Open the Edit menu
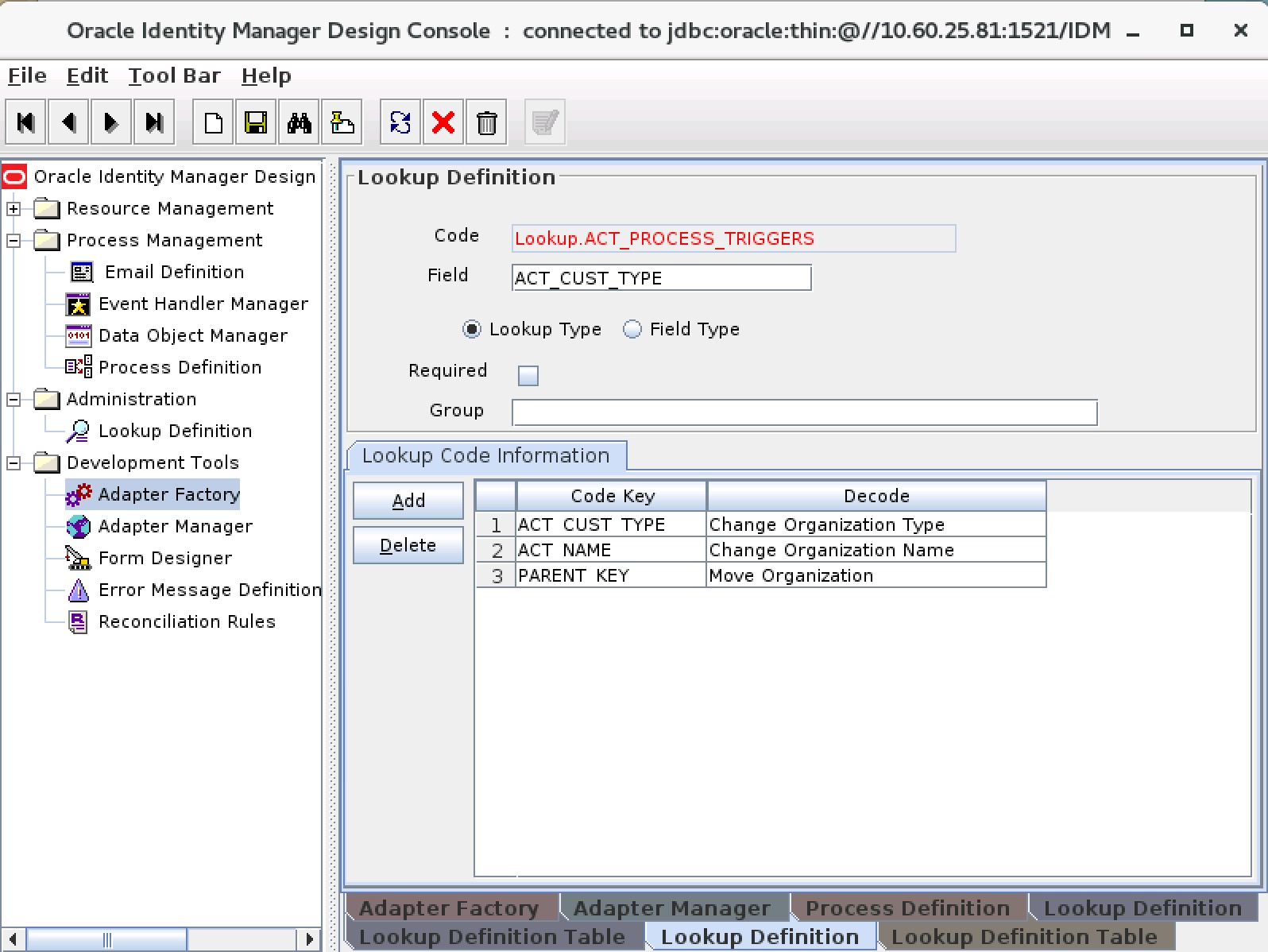Viewport: 1268px width, 952px height. pos(87,75)
